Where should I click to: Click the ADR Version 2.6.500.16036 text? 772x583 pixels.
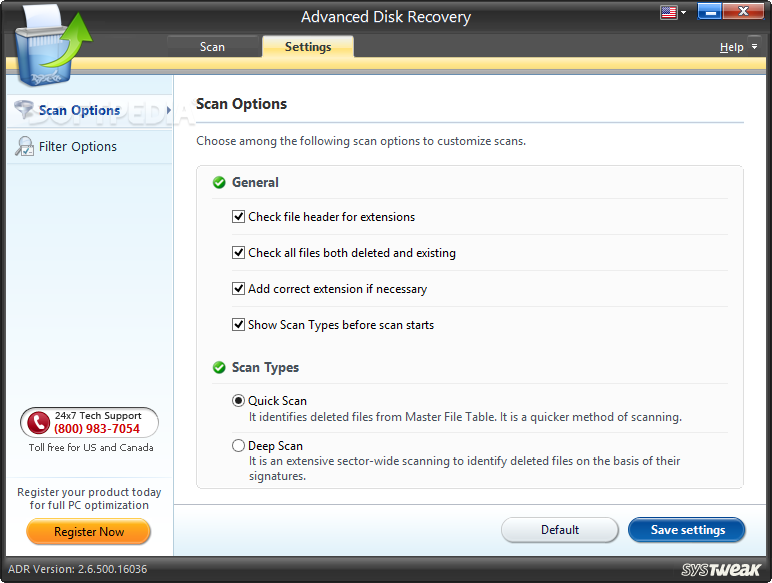pyautogui.click(x=78, y=569)
